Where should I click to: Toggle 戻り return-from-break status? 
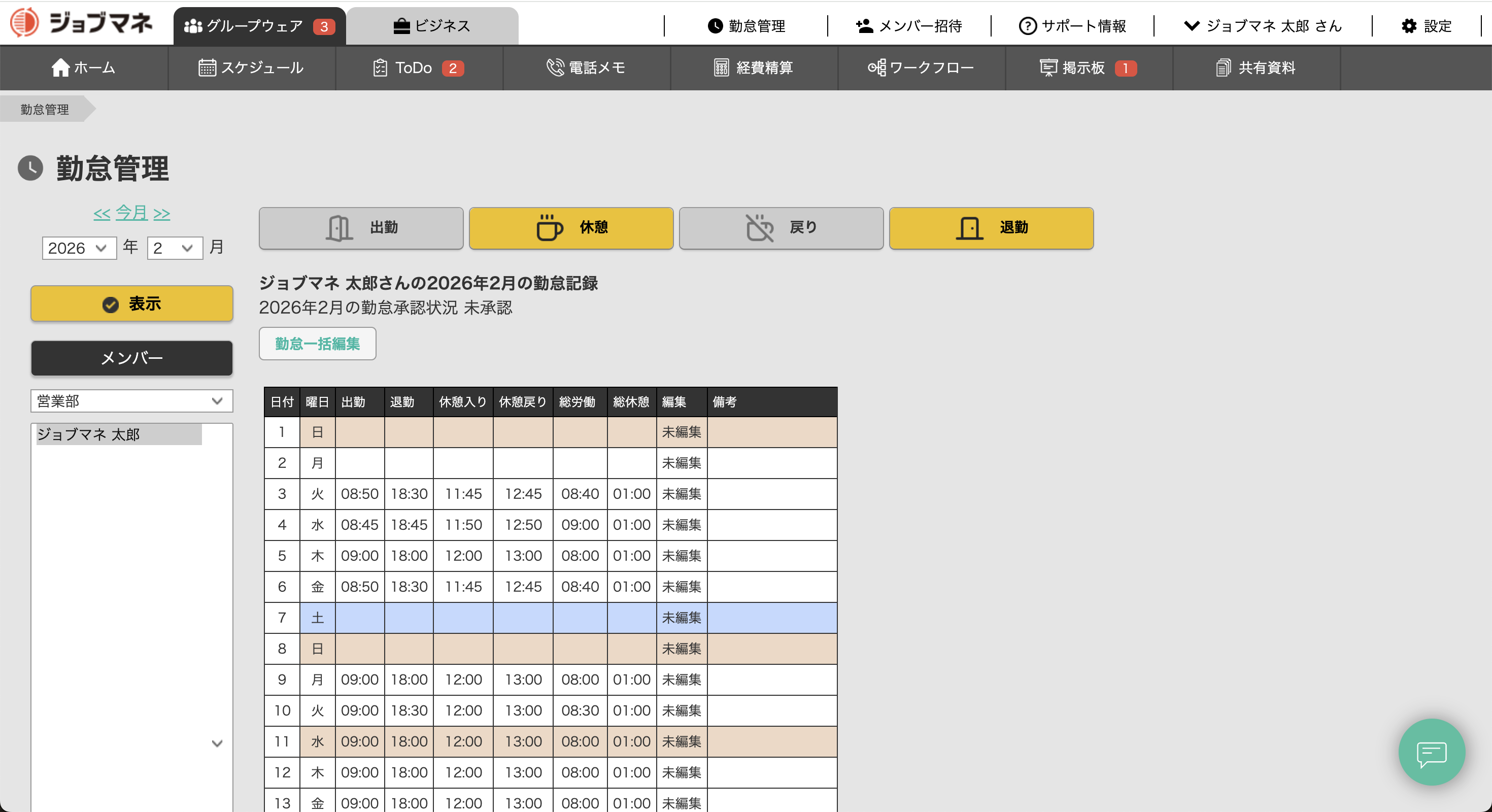click(781, 228)
